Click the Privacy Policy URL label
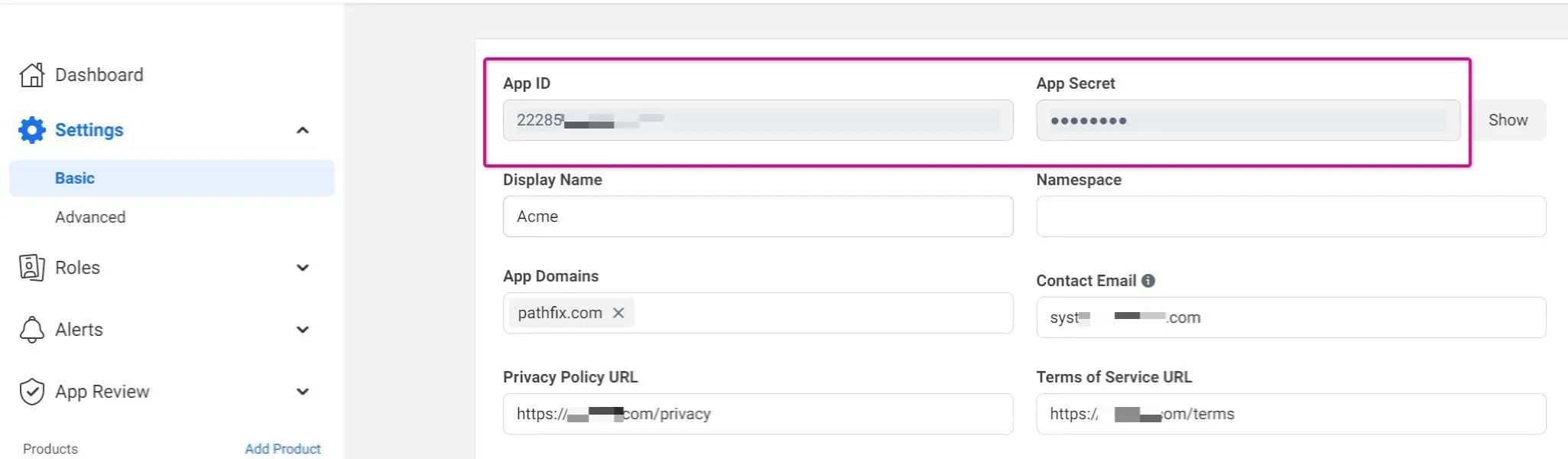This screenshot has height=459, width=1568. coord(570,377)
